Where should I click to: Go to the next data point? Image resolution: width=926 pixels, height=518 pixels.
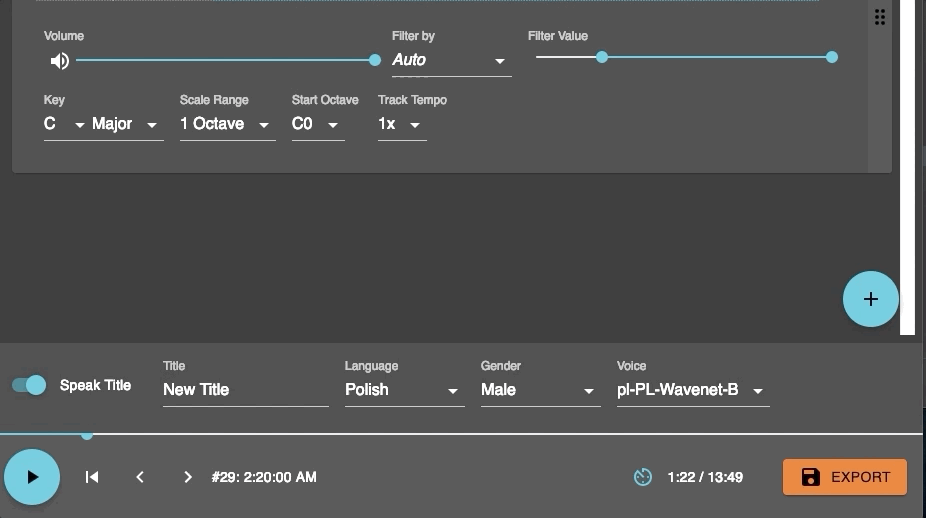coord(188,477)
